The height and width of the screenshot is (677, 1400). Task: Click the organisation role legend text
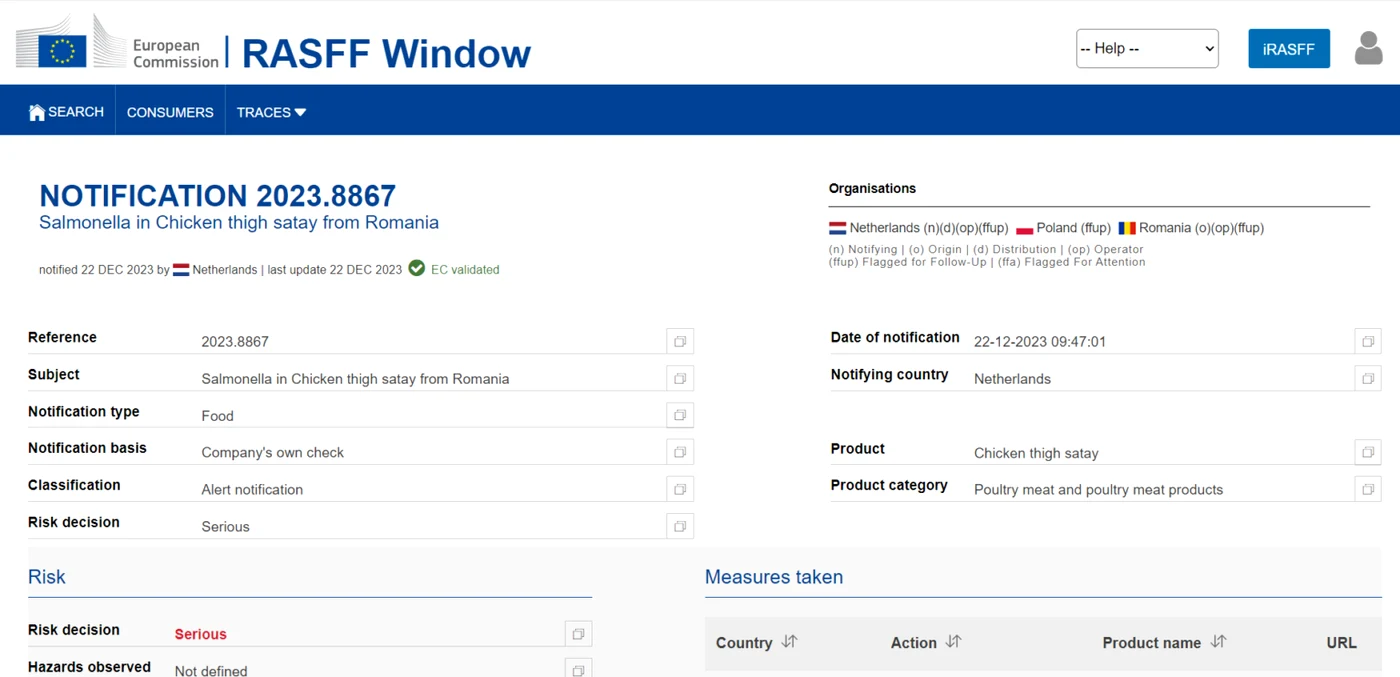tap(987, 256)
